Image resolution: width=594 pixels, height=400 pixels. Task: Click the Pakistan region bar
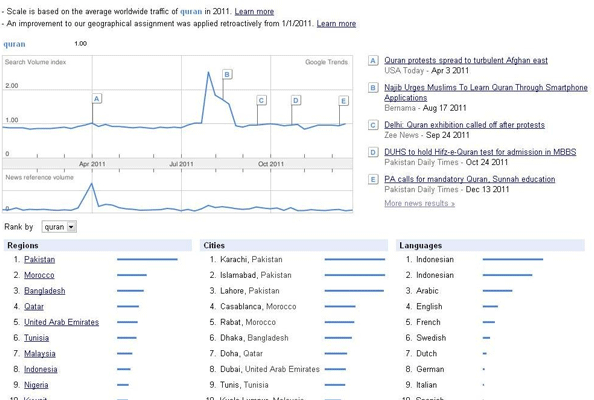(147, 259)
